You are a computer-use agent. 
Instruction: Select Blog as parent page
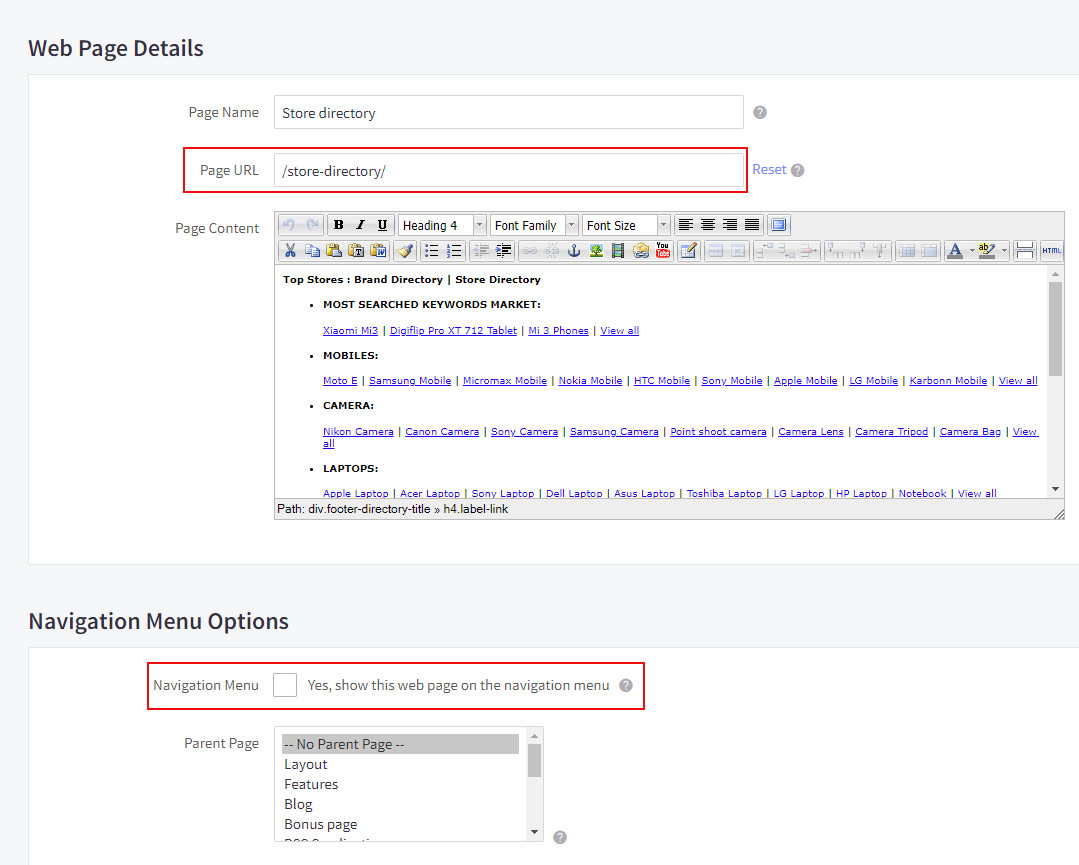tap(298, 804)
